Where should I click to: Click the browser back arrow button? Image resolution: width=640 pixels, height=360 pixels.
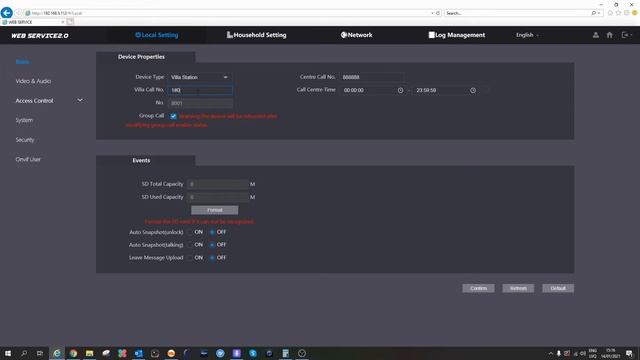coord(7,13)
